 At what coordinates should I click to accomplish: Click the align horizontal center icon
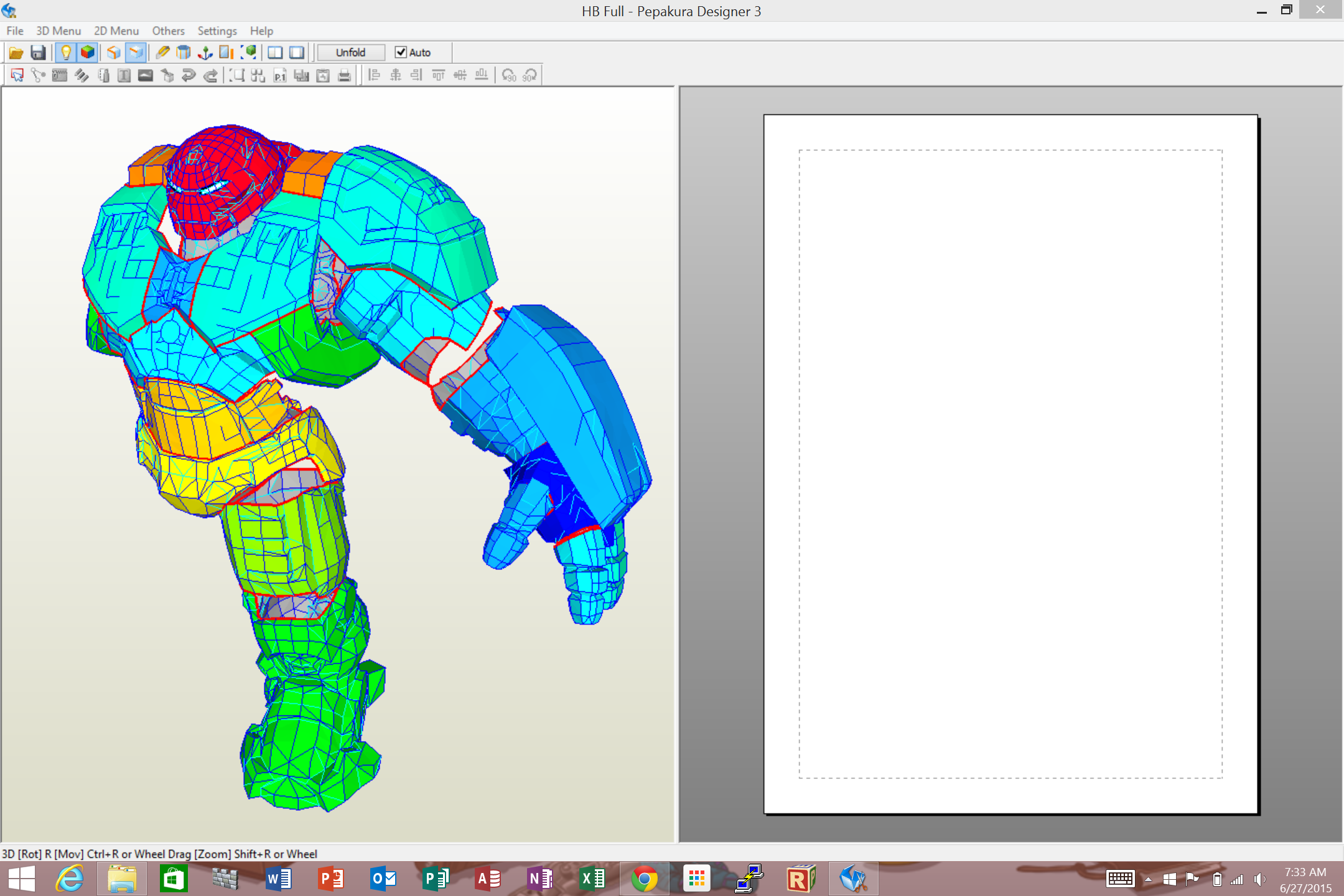coord(396,75)
